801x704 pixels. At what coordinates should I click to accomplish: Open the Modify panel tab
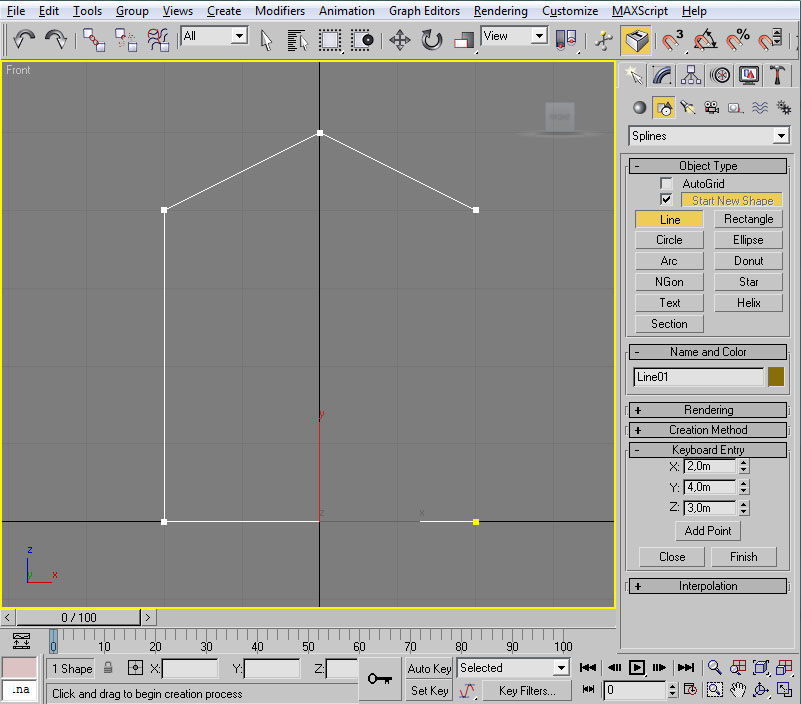click(661, 75)
